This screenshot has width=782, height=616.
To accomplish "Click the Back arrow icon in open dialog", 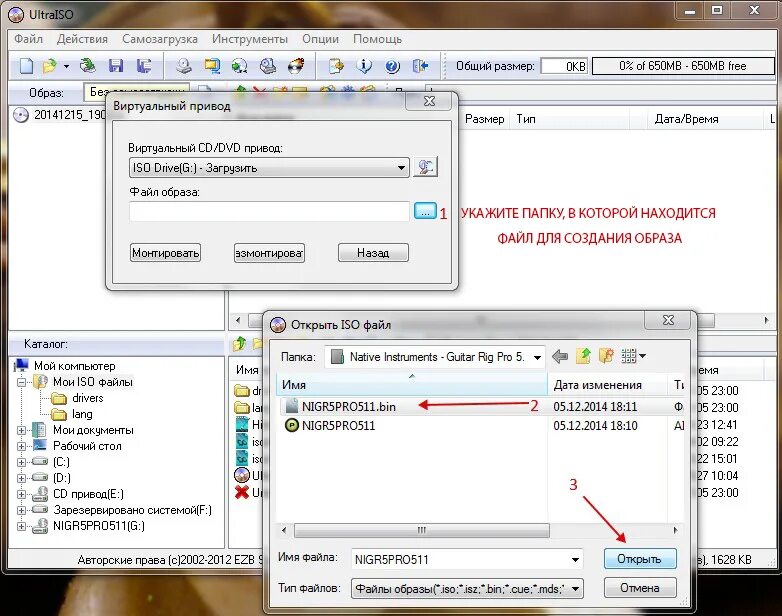I will pos(560,357).
